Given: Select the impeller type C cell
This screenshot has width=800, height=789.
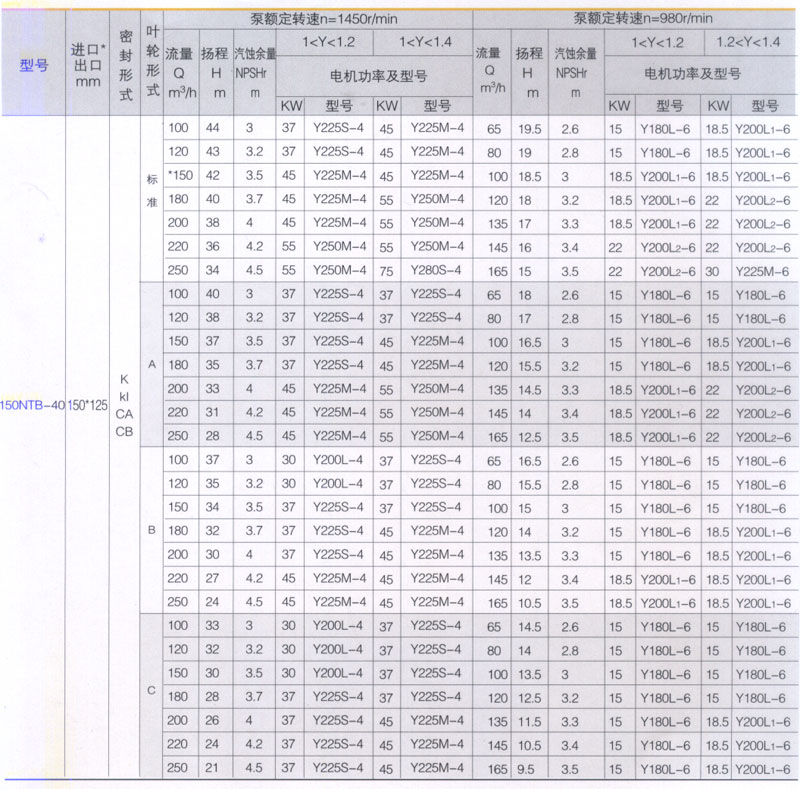Looking at the screenshot, I should tap(152, 692).
